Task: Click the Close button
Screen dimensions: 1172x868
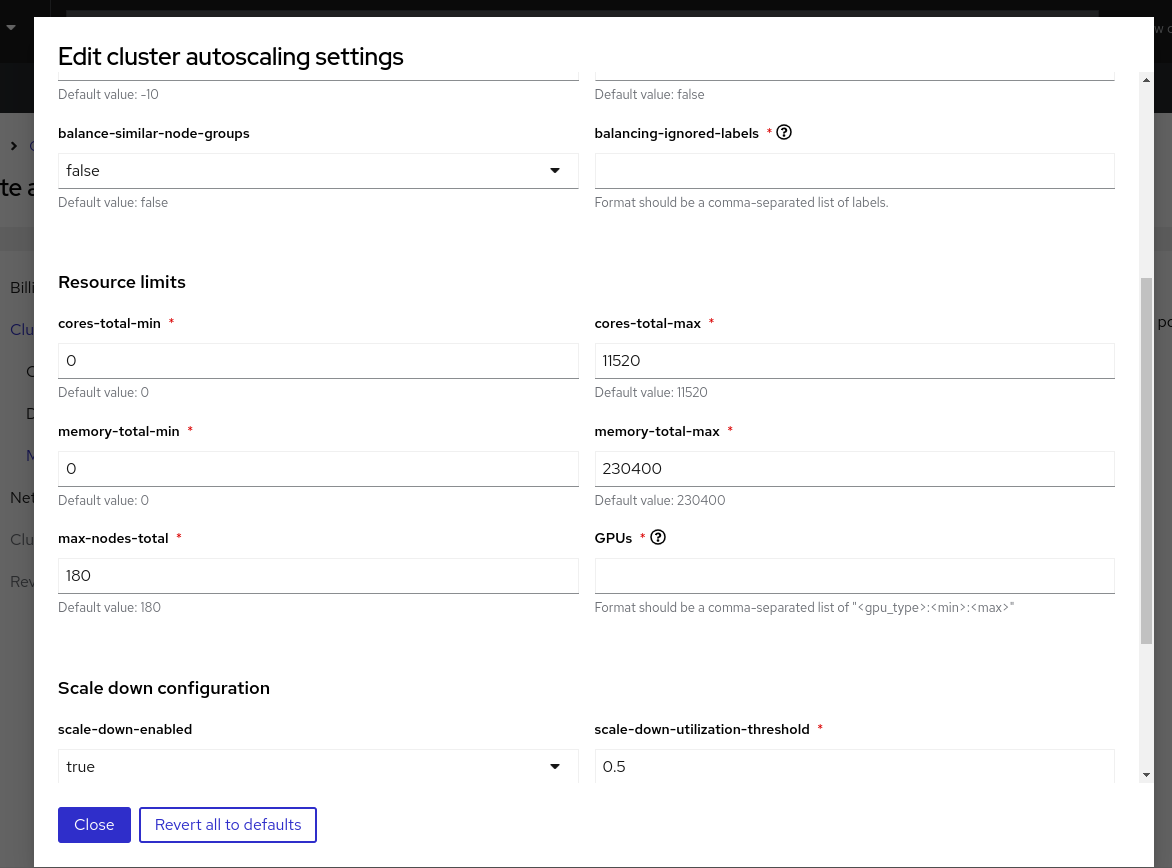Action: (x=94, y=825)
